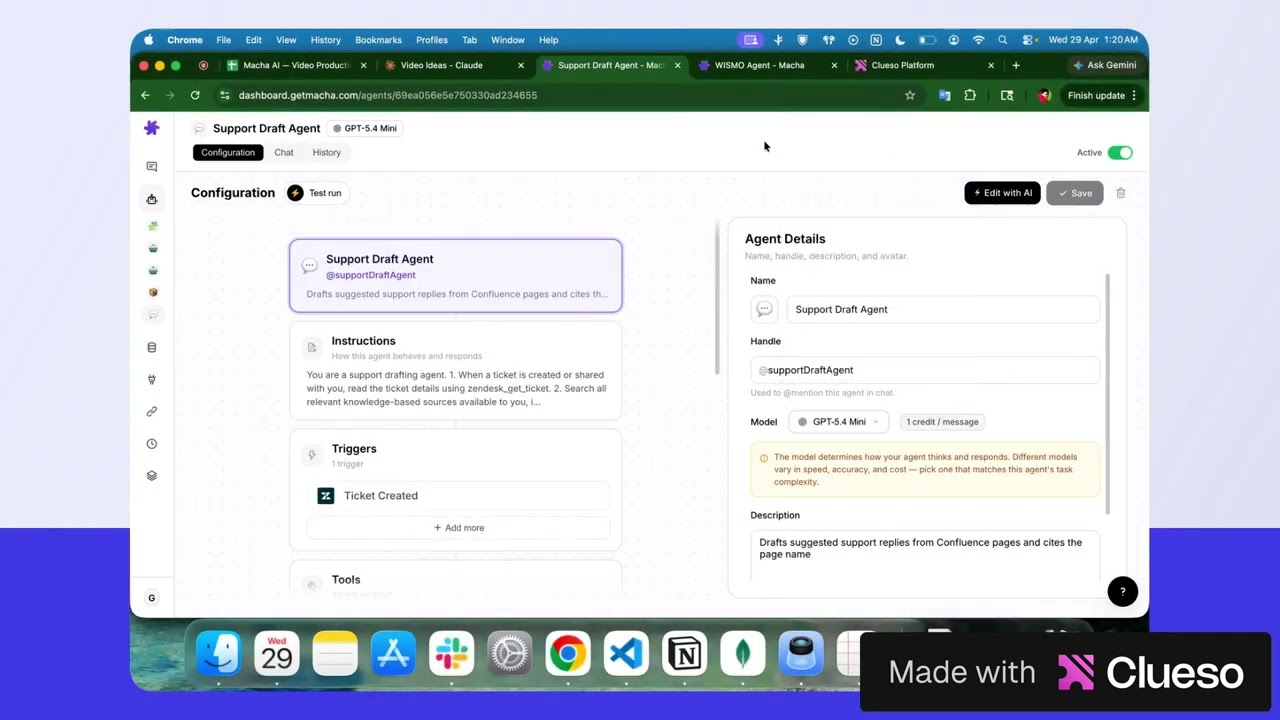Image resolution: width=1280 pixels, height=720 pixels.
Task: Switch to the Configuration tab
Action: point(228,153)
